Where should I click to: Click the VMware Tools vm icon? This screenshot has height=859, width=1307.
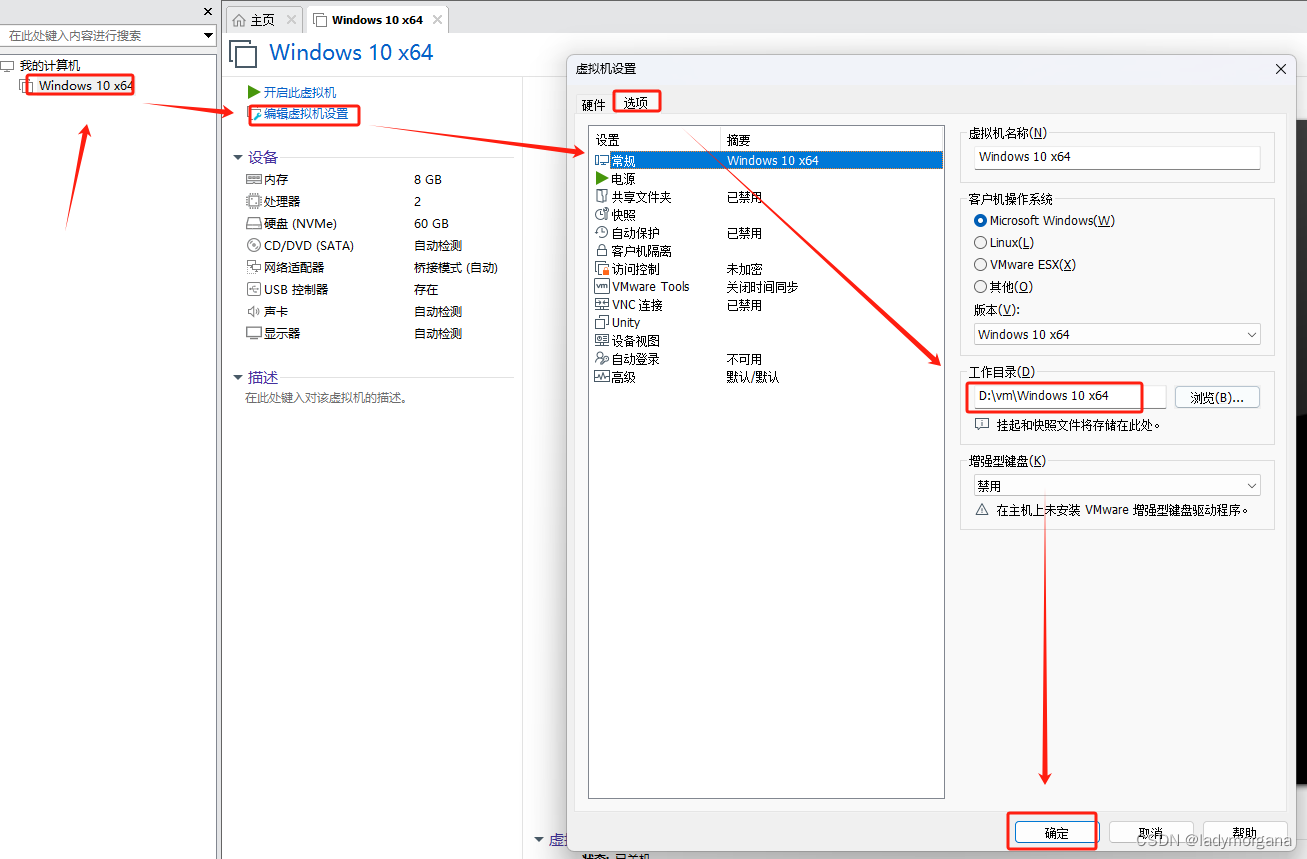tap(602, 287)
